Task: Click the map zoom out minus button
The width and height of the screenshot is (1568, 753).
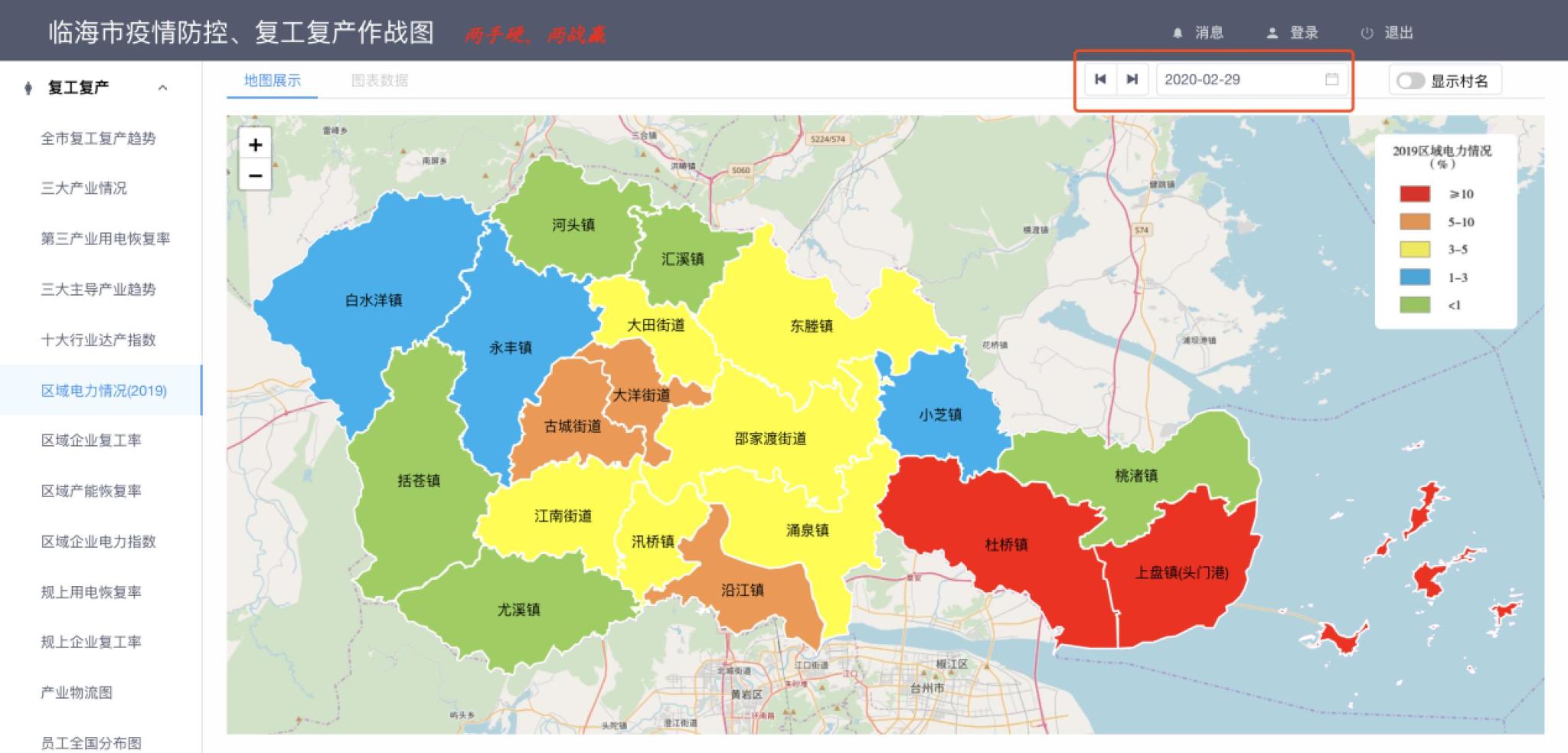Action: pyautogui.click(x=255, y=175)
